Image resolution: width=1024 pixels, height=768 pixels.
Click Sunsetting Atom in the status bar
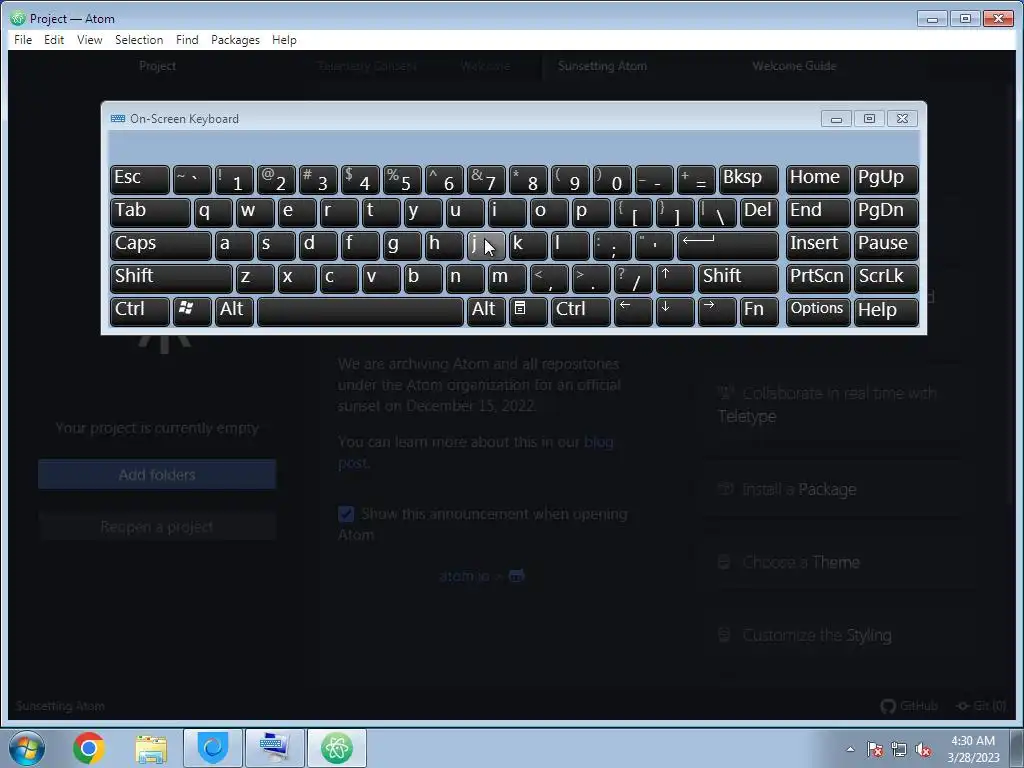[60, 706]
